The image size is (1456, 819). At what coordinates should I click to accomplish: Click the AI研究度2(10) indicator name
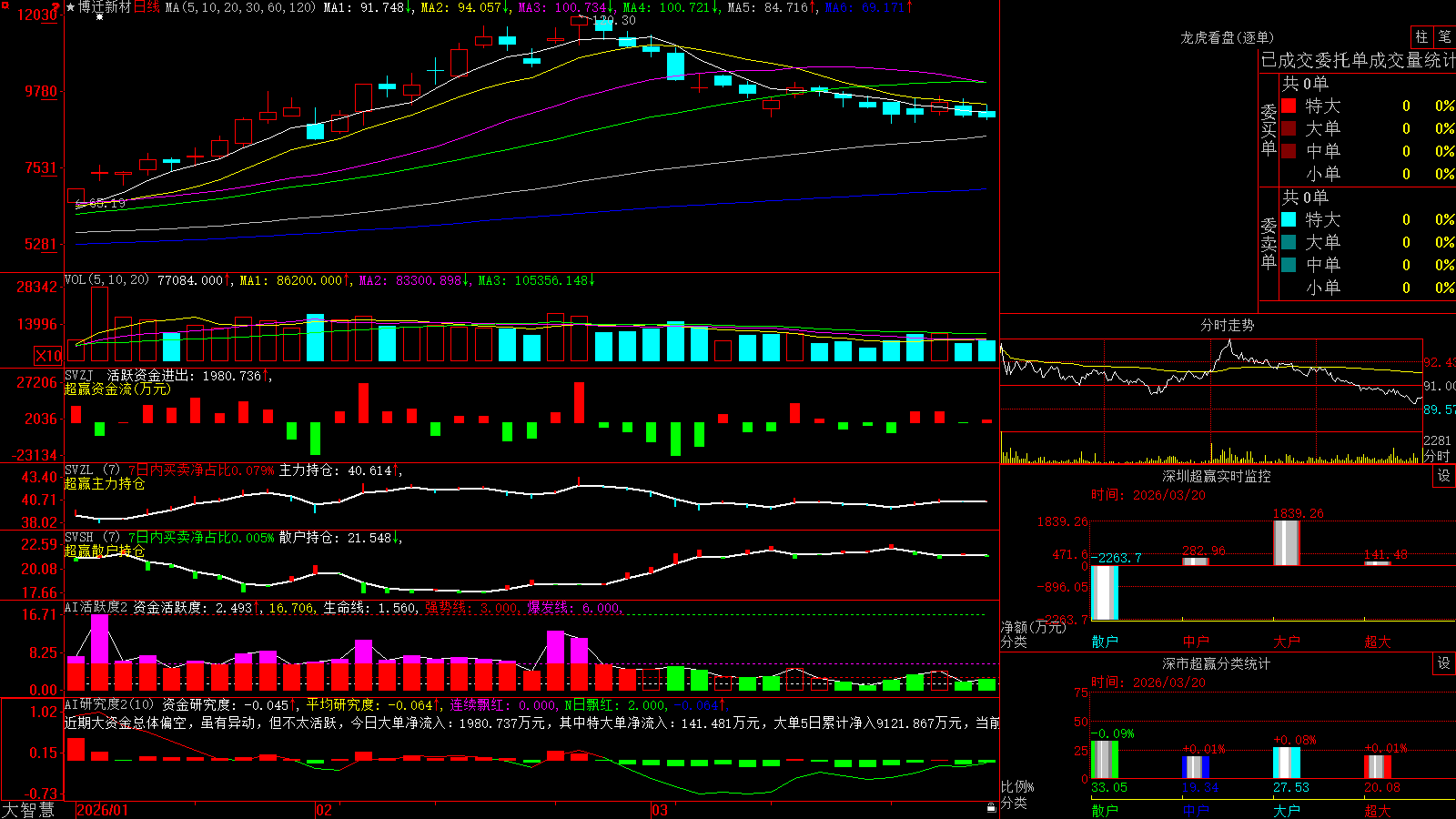click(x=110, y=704)
